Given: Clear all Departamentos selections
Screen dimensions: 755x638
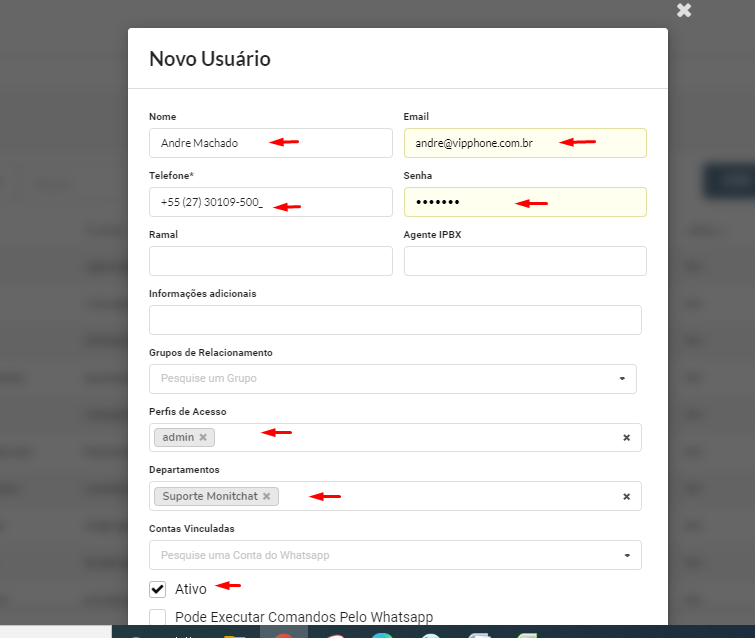Looking at the screenshot, I should click(626, 496).
